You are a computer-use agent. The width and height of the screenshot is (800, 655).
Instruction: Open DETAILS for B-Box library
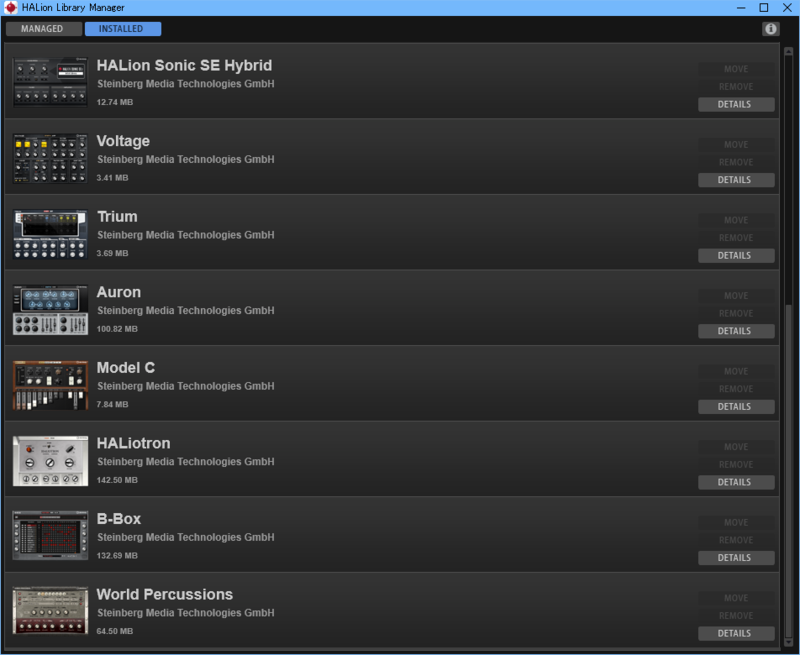tap(736, 558)
